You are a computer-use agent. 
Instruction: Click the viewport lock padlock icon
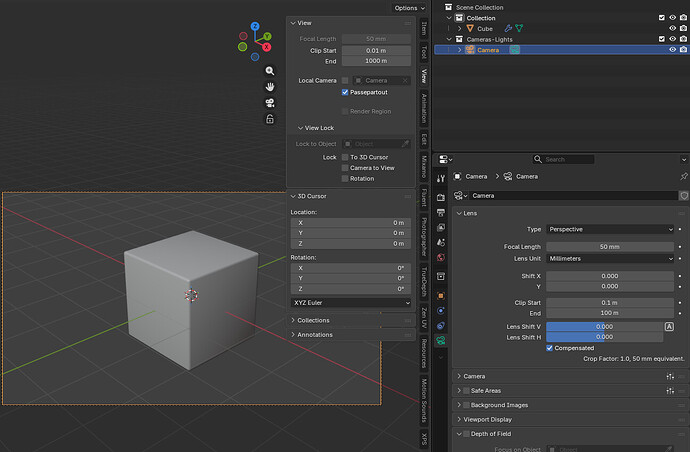[270, 119]
